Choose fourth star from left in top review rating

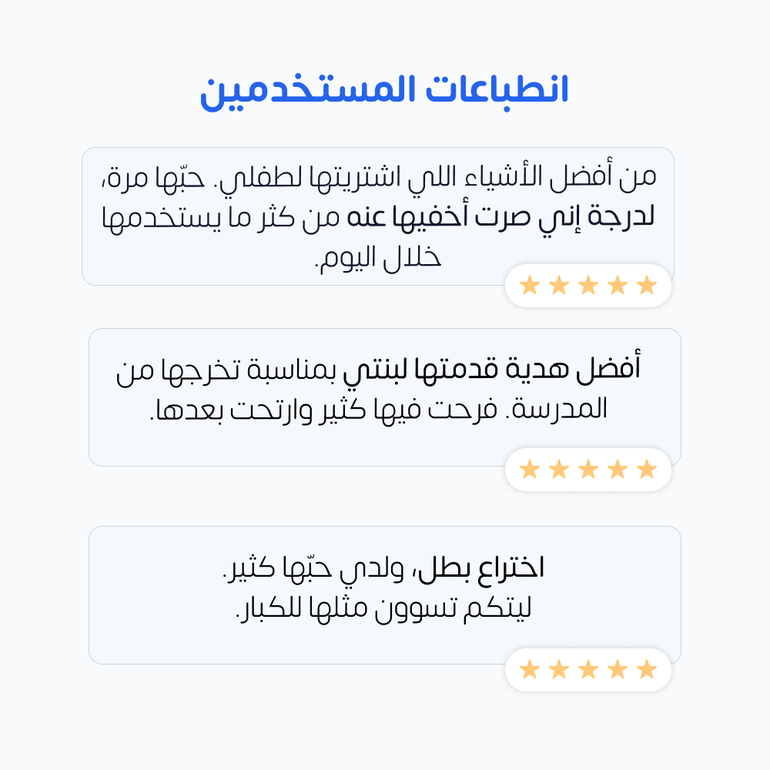pos(618,285)
